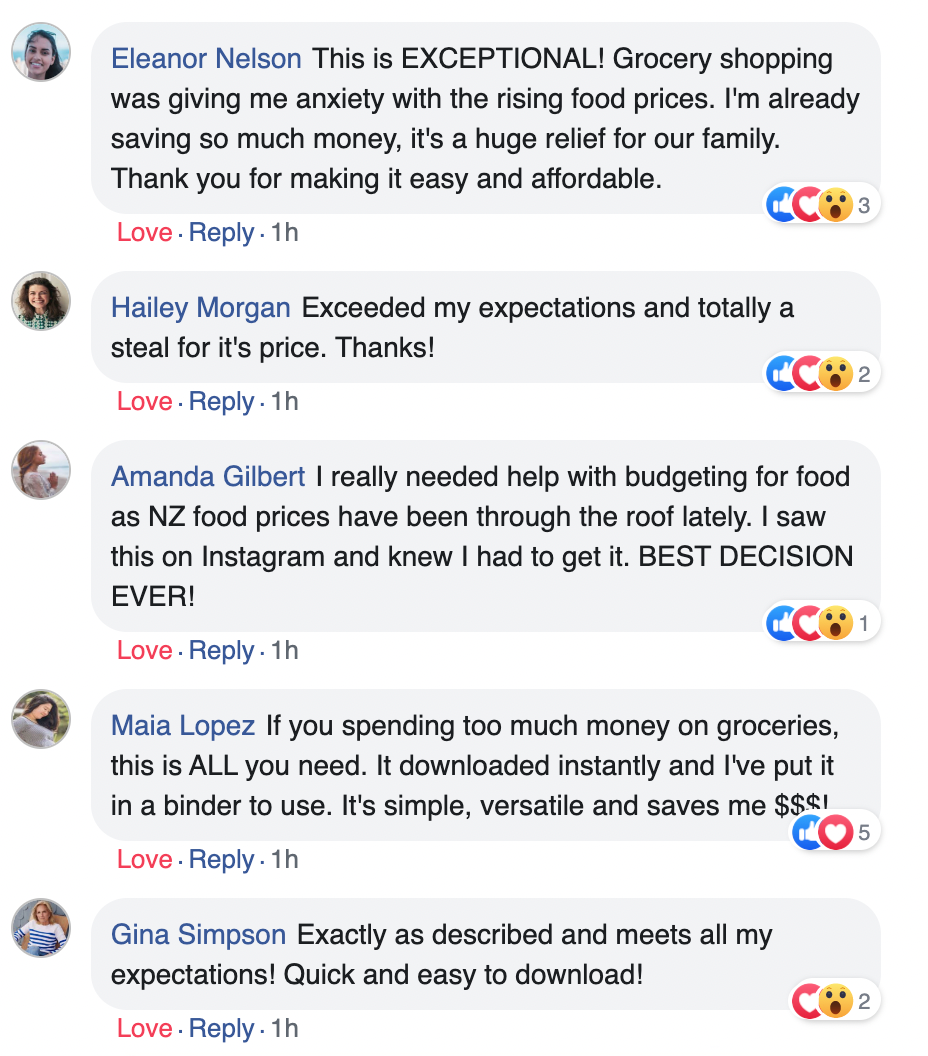Toggle Love on Hailey Morgan's comment
Image resolution: width=928 pixels, height=1056 pixels.
[144, 402]
